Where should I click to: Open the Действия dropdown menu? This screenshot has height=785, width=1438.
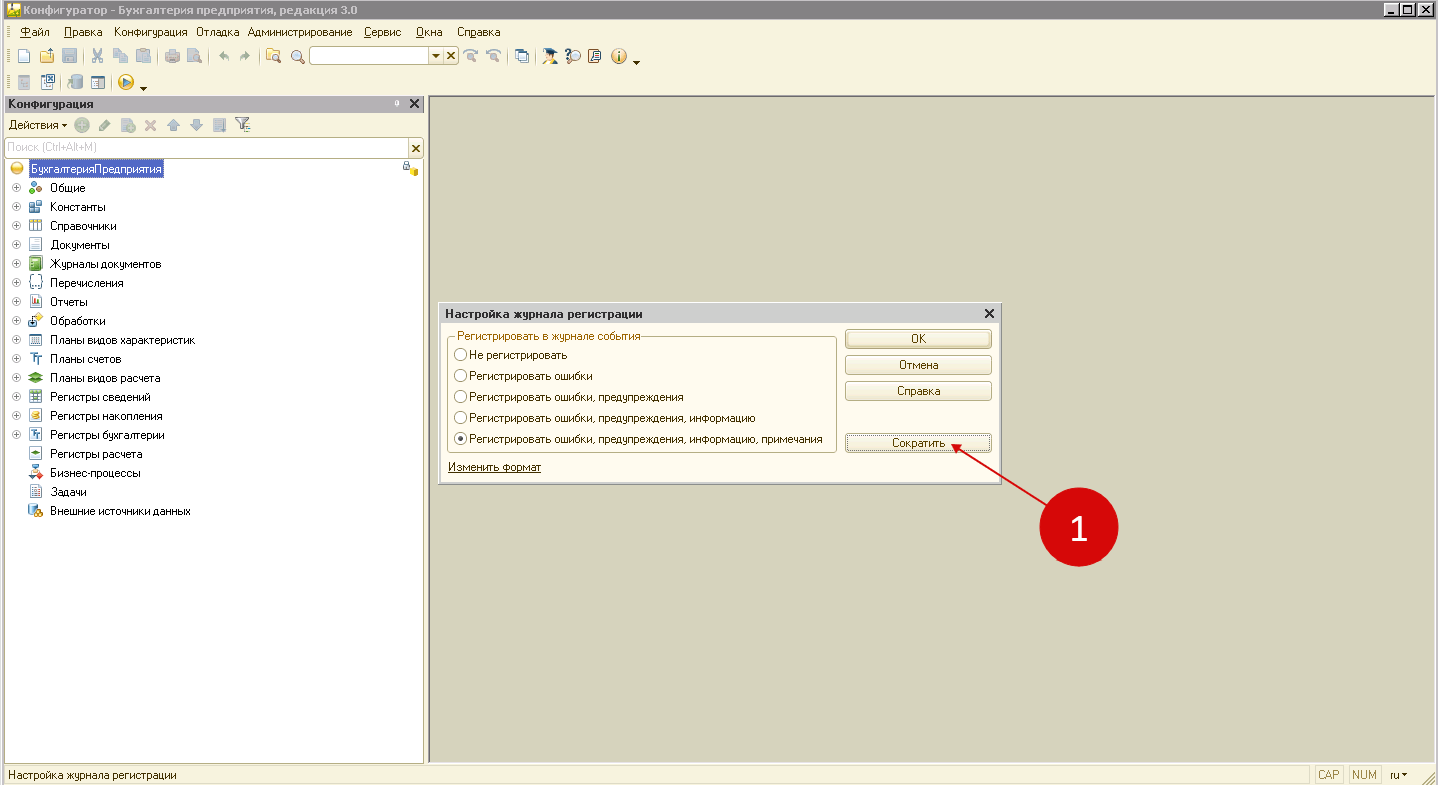pos(37,125)
